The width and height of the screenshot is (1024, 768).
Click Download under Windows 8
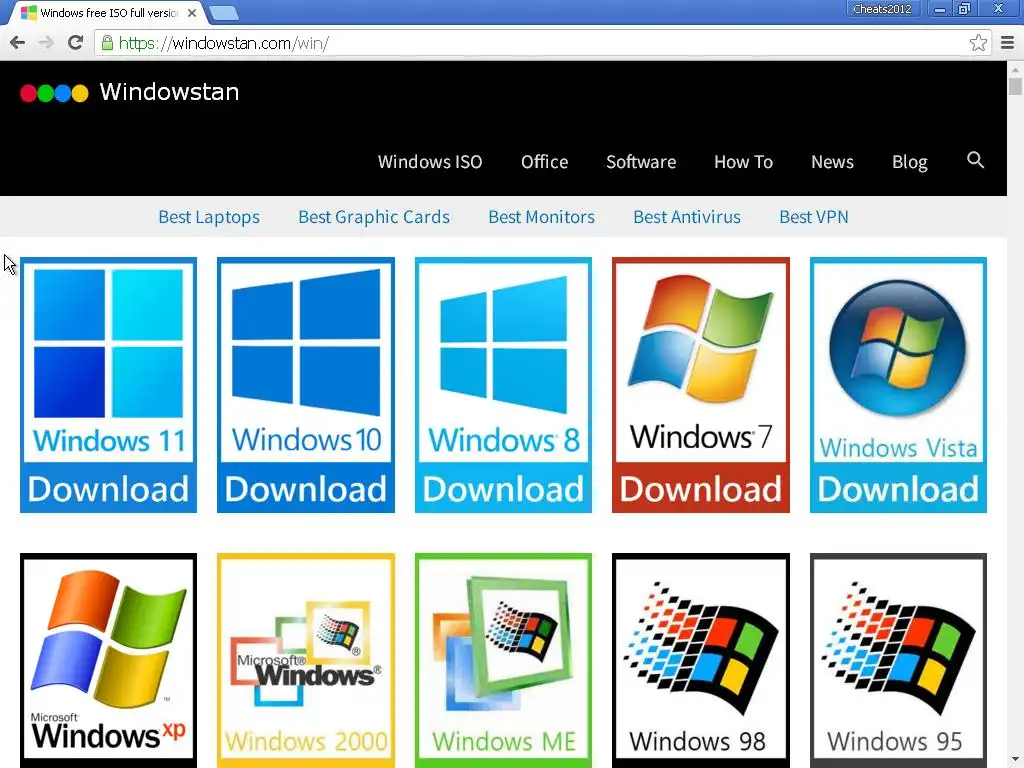504,488
